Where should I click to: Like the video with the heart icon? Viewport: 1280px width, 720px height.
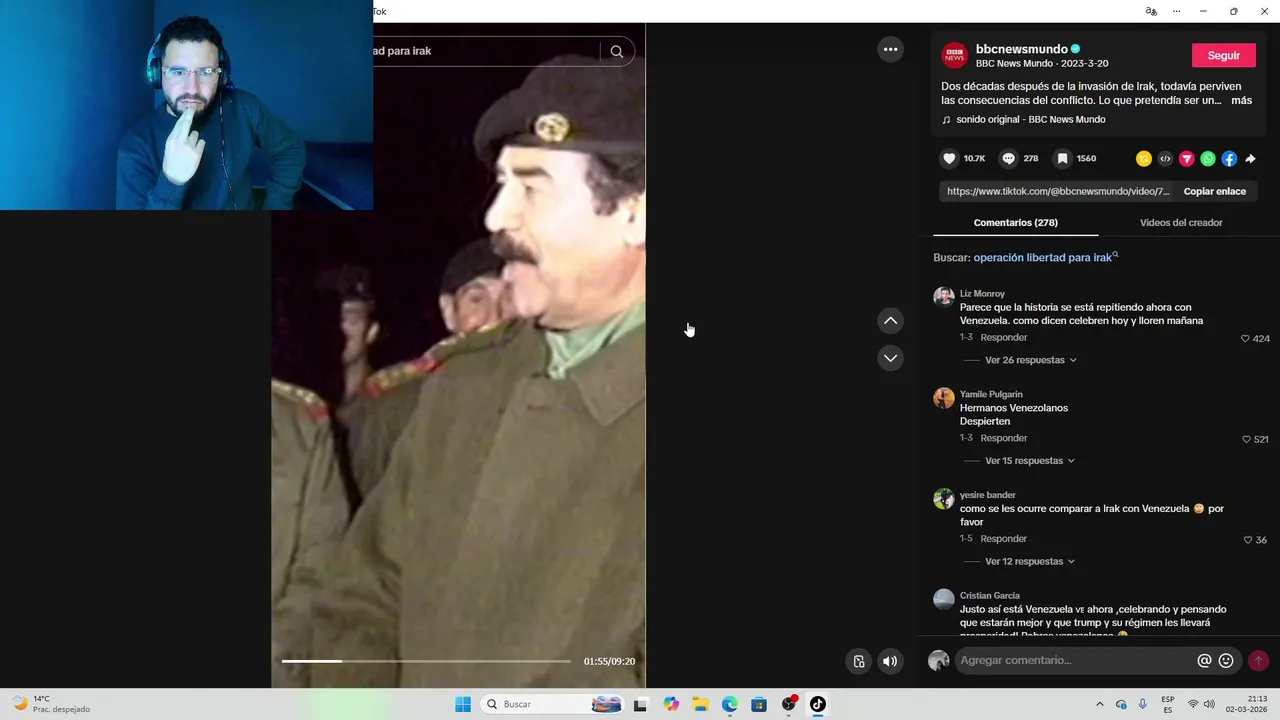[949, 158]
